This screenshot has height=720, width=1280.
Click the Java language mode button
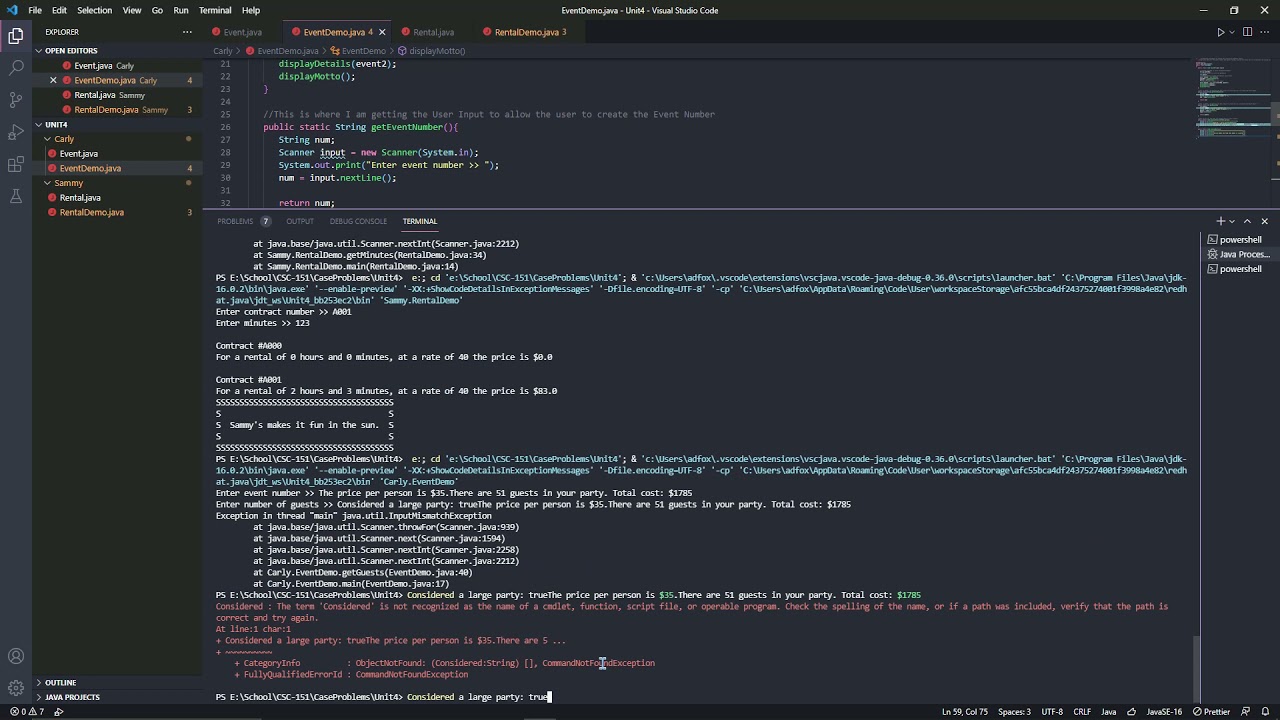pos(1108,712)
